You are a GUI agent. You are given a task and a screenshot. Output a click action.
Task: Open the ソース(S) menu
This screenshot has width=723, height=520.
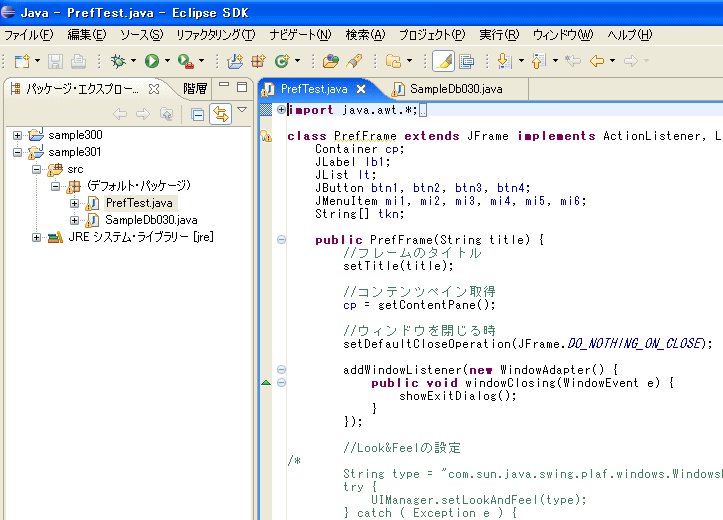pos(142,35)
